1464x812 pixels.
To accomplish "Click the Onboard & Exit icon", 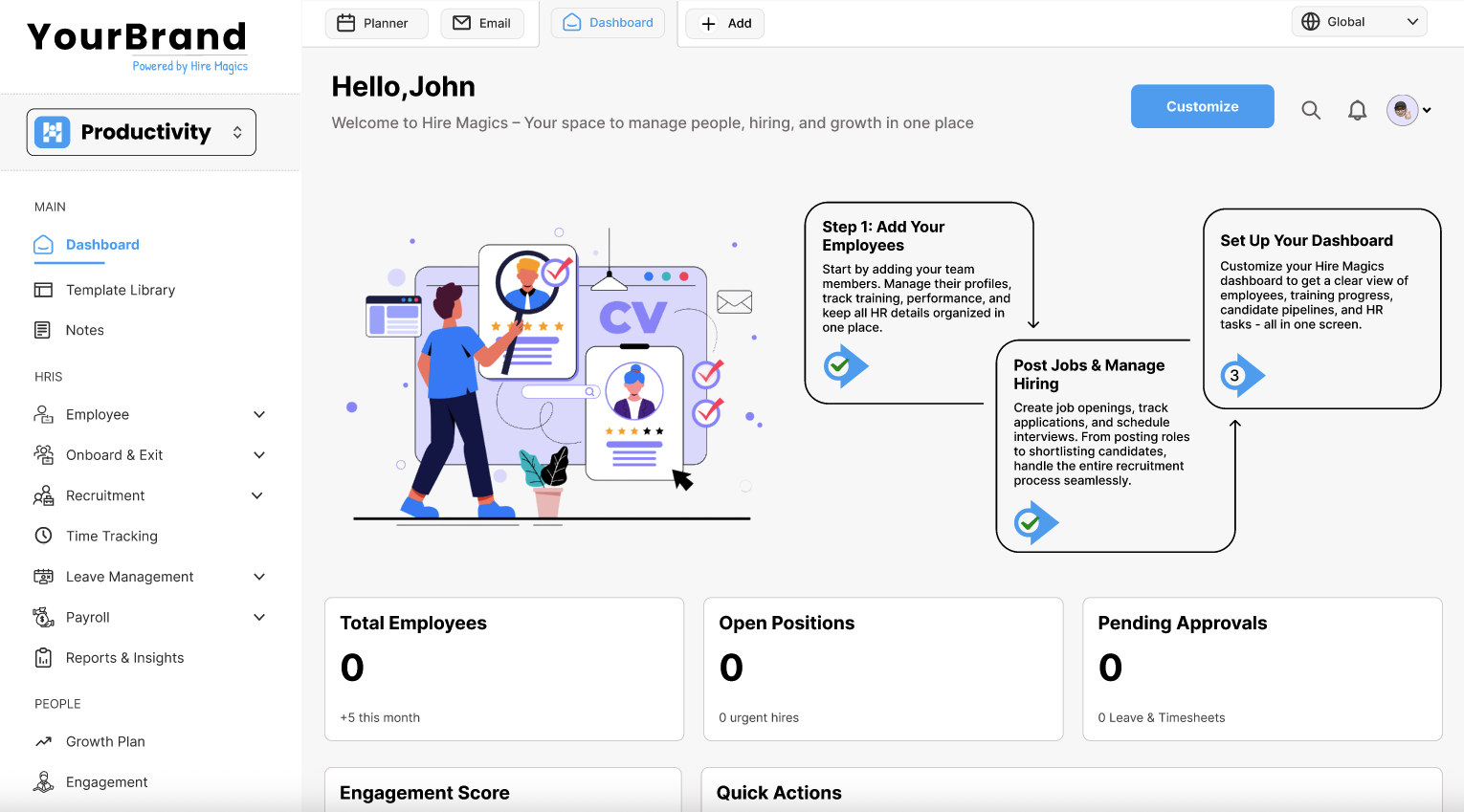I will (x=43, y=455).
